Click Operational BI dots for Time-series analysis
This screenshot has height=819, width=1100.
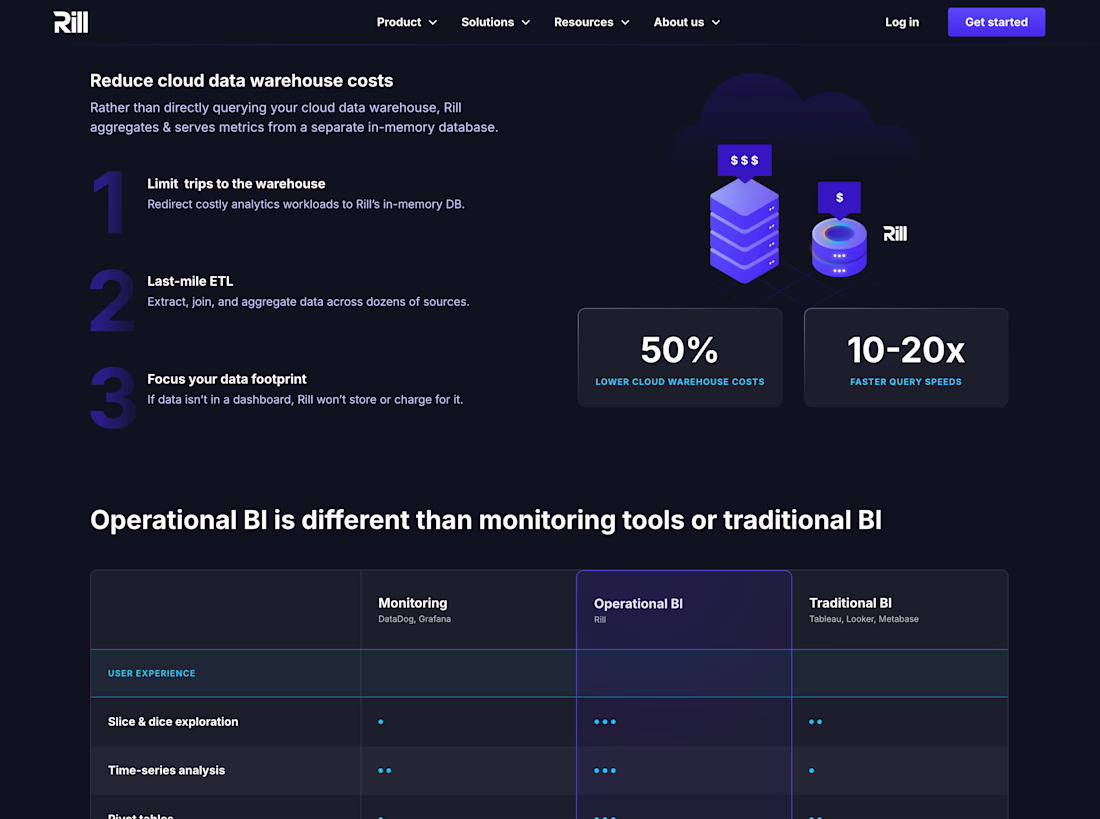[x=605, y=771]
